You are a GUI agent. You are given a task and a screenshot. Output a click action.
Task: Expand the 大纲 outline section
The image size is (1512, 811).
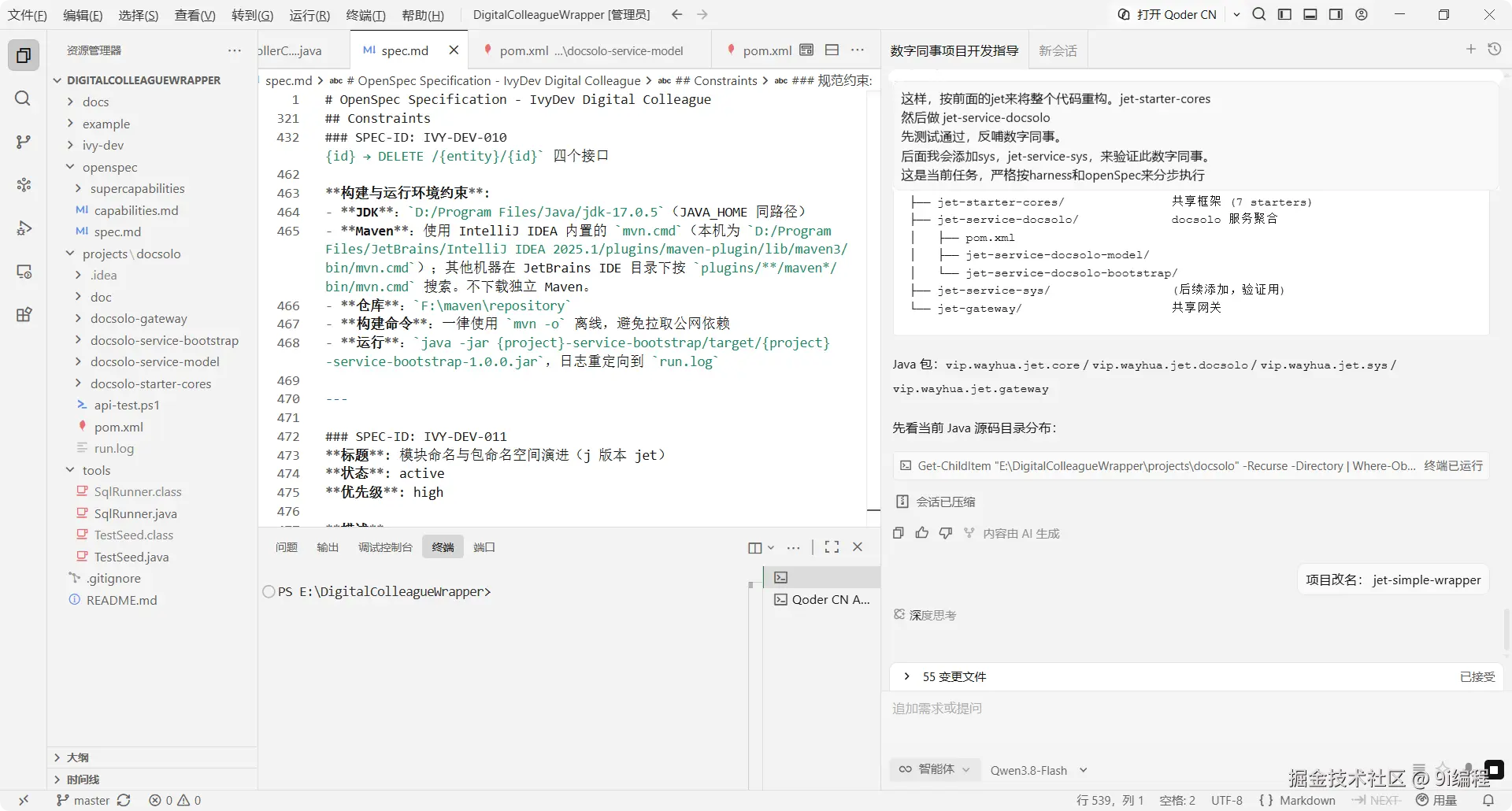(77, 757)
